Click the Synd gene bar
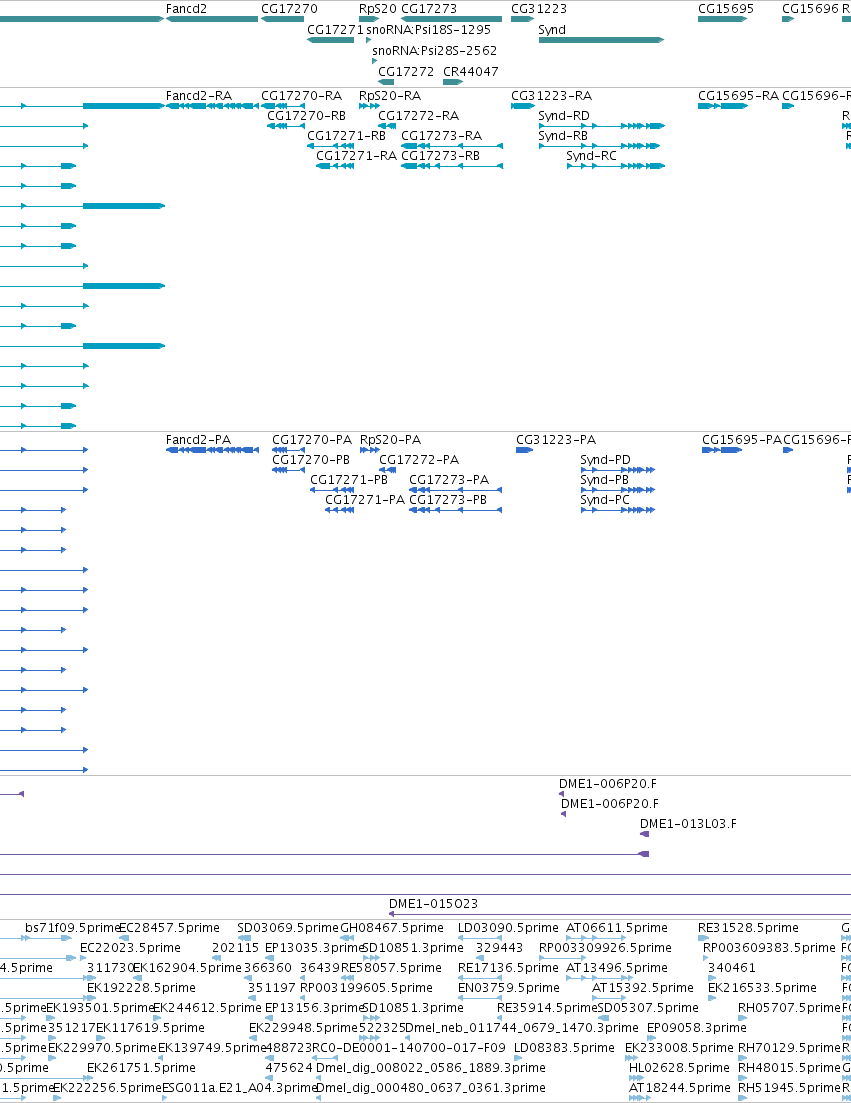851x1103 pixels. click(x=601, y=40)
